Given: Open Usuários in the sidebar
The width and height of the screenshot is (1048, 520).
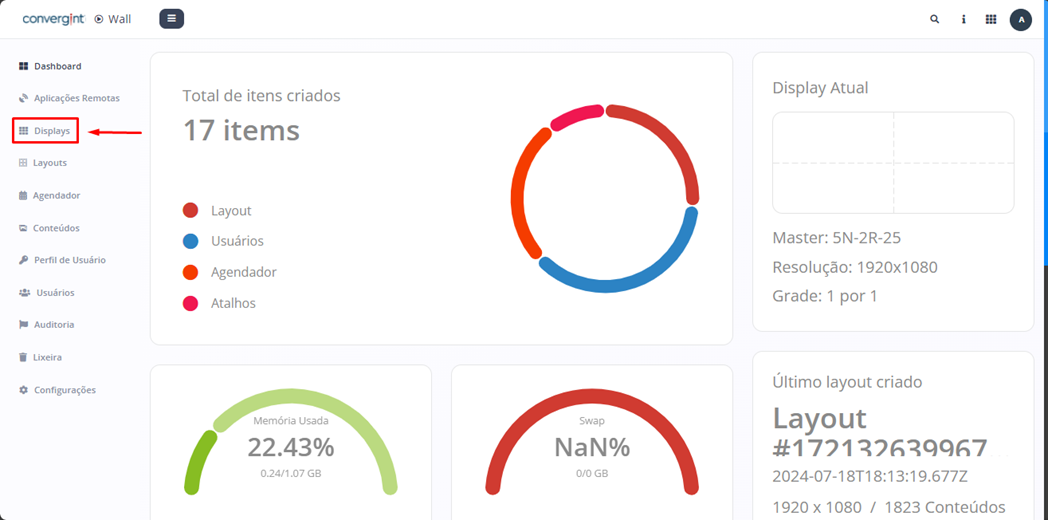Looking at the screenshot, I should pos(55,293).
